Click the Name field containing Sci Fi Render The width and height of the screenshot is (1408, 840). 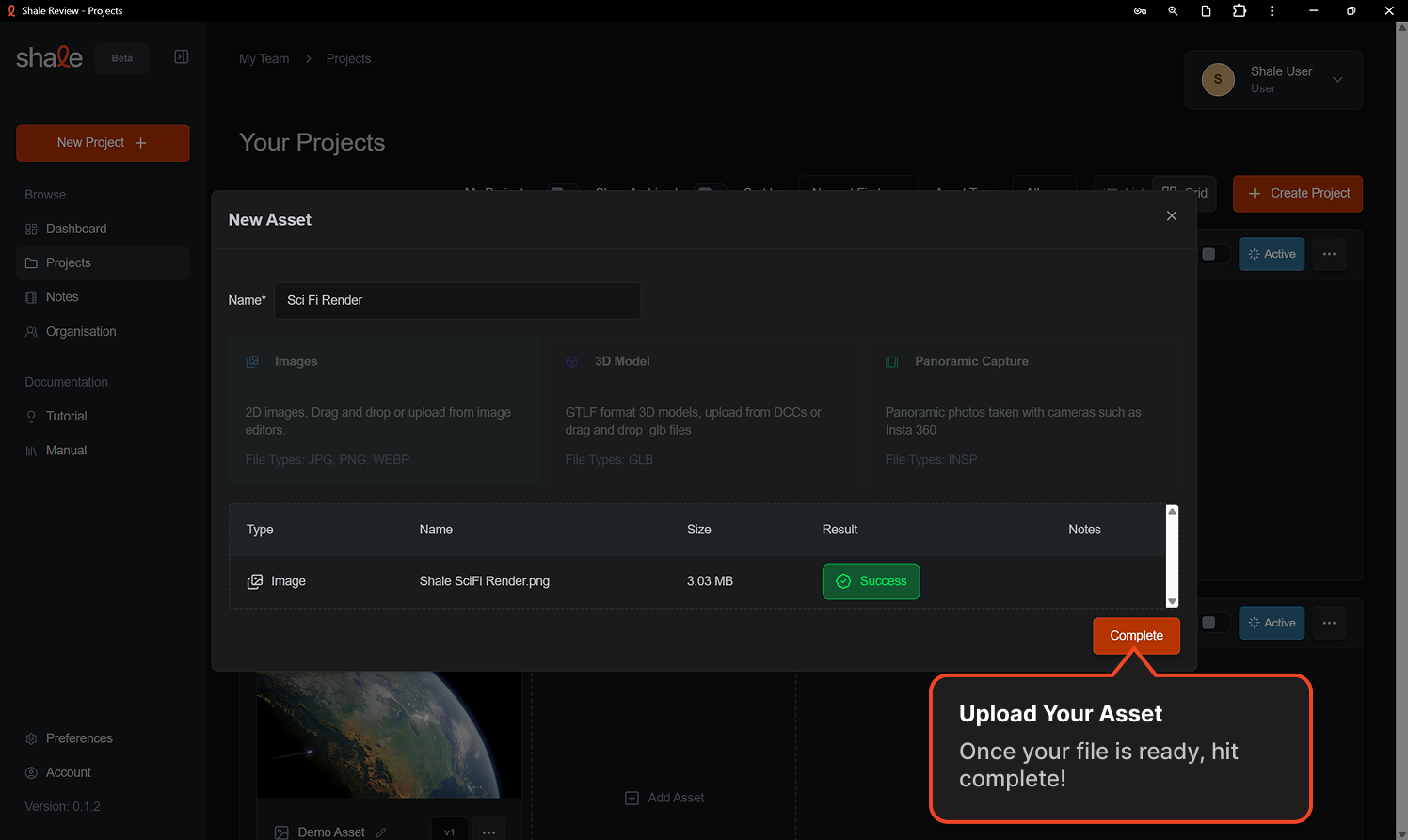(457, 301)
